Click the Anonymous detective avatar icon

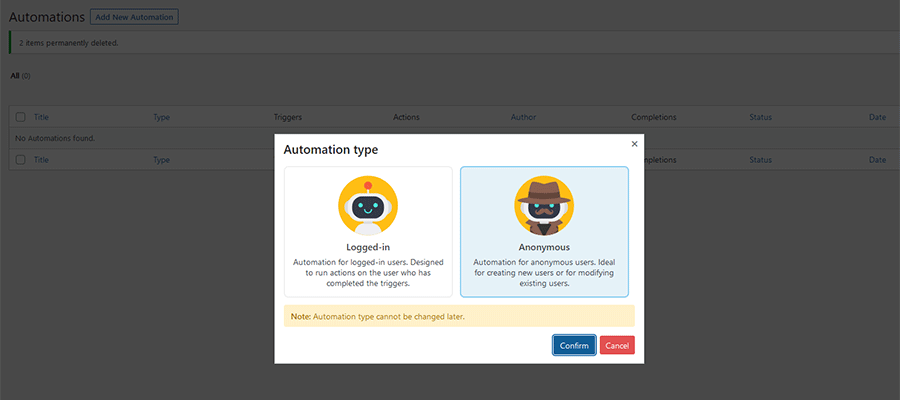coord(544,205)
